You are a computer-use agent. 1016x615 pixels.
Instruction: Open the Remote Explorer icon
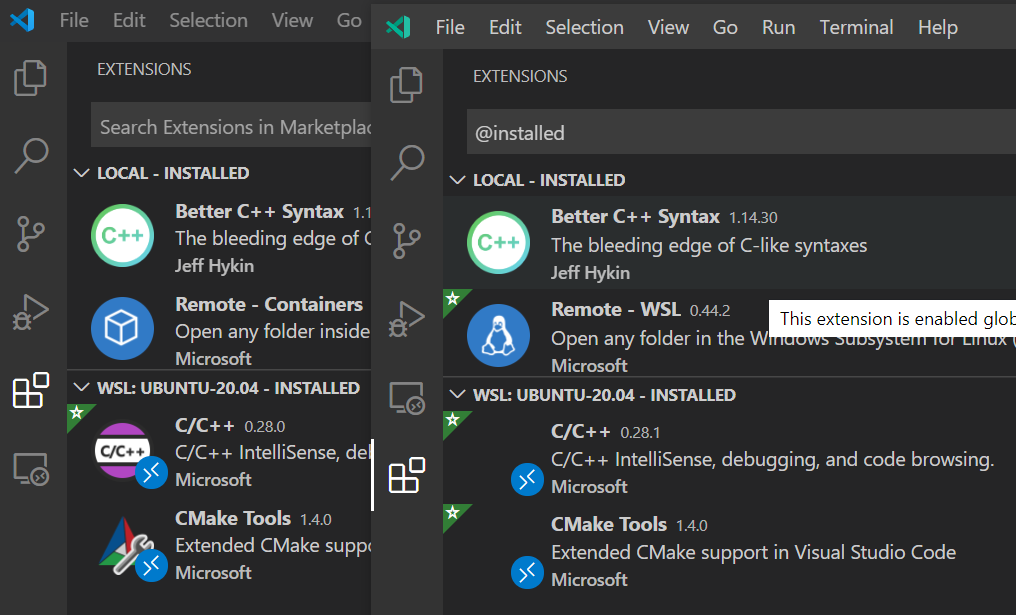coord(407,397)
